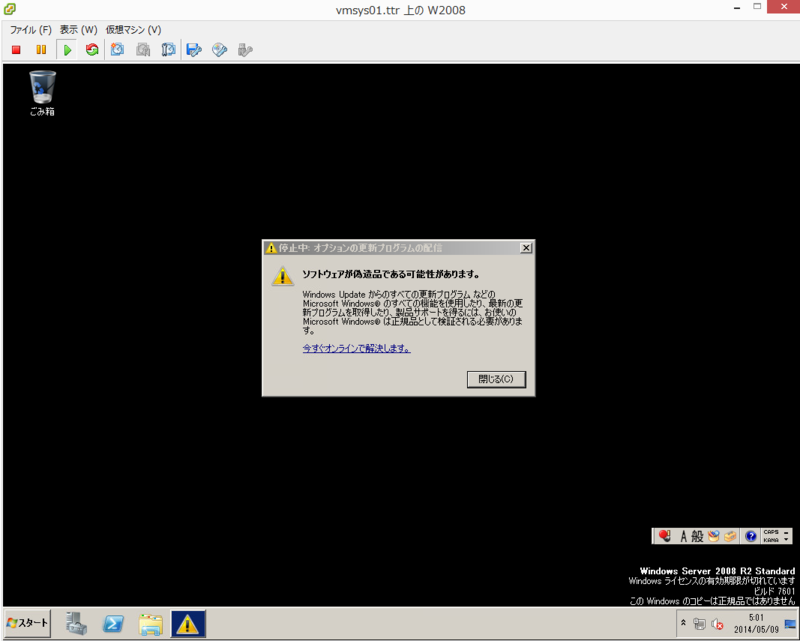The height and width of the screenshot is (641, 800).
Task: Follow the 今すぐオンラインで解決します link
Action: coord(356,348)
